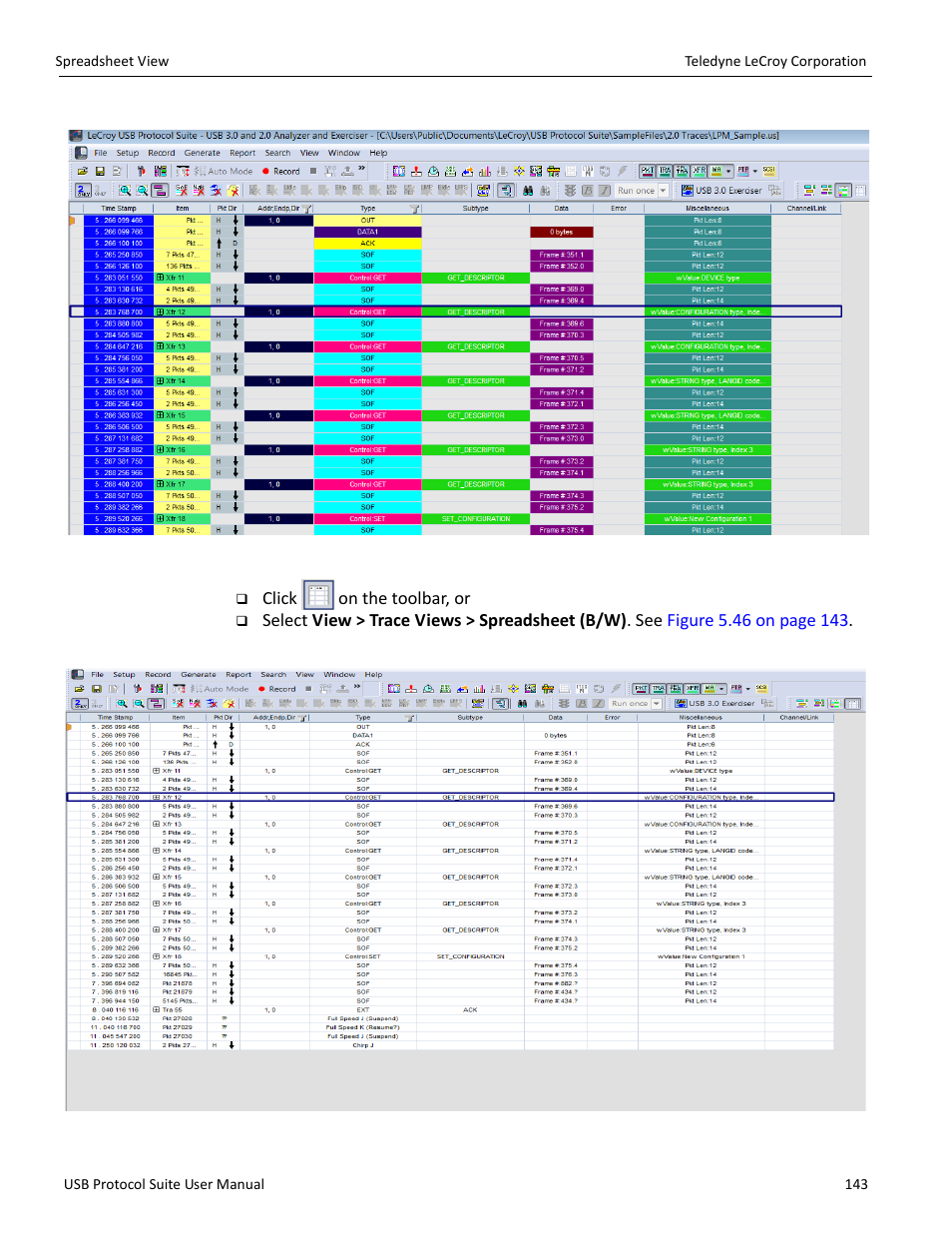Viewport: 952px width, 1233px height.
Task: Click wValue:New Configuration 1 in bottom spreadsheet
Action: click(x=701, y=956)
